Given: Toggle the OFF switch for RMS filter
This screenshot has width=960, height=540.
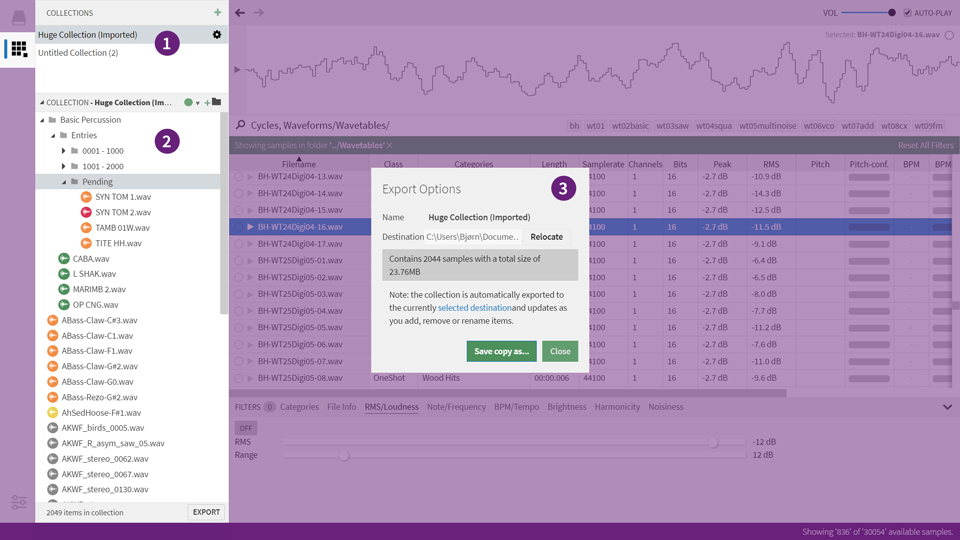Looking at the screenshot, I should [246, 428].
